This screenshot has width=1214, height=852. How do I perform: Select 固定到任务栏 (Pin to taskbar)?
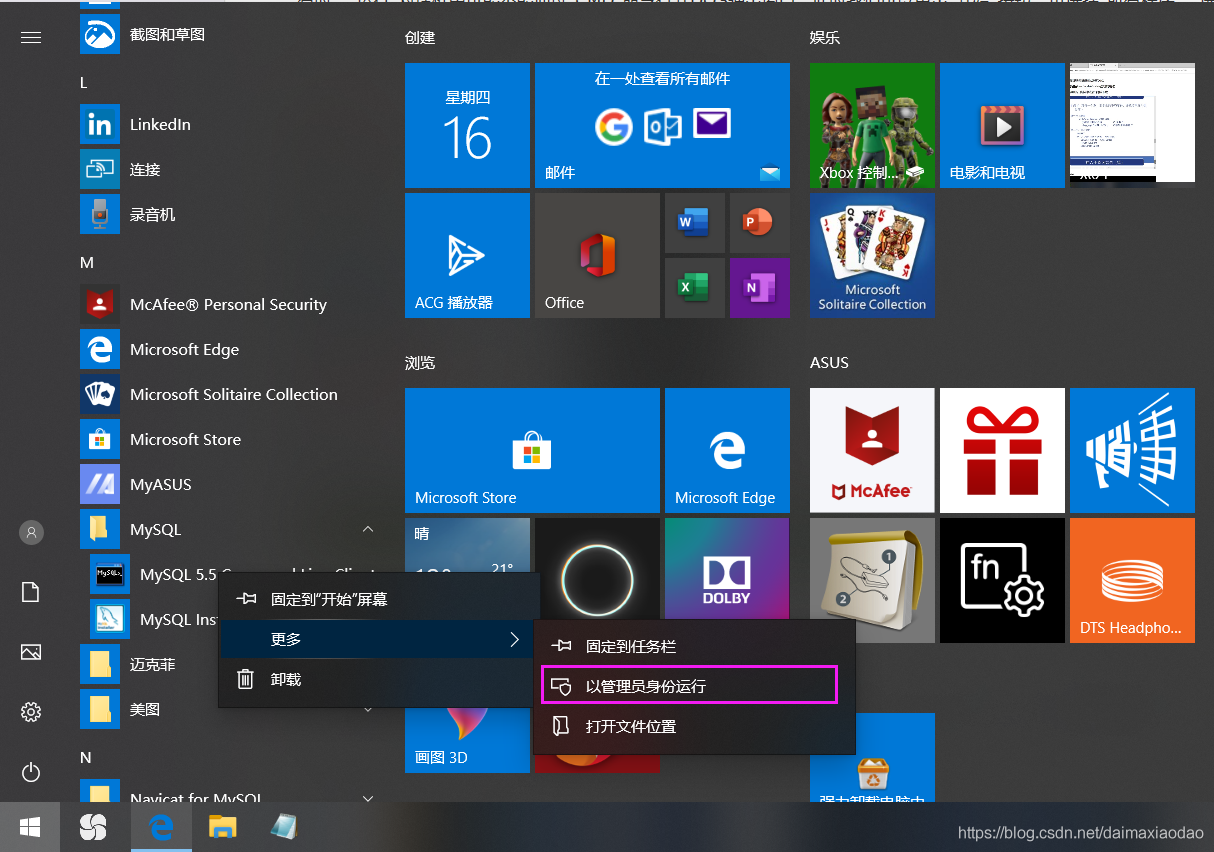pos(695,647)
